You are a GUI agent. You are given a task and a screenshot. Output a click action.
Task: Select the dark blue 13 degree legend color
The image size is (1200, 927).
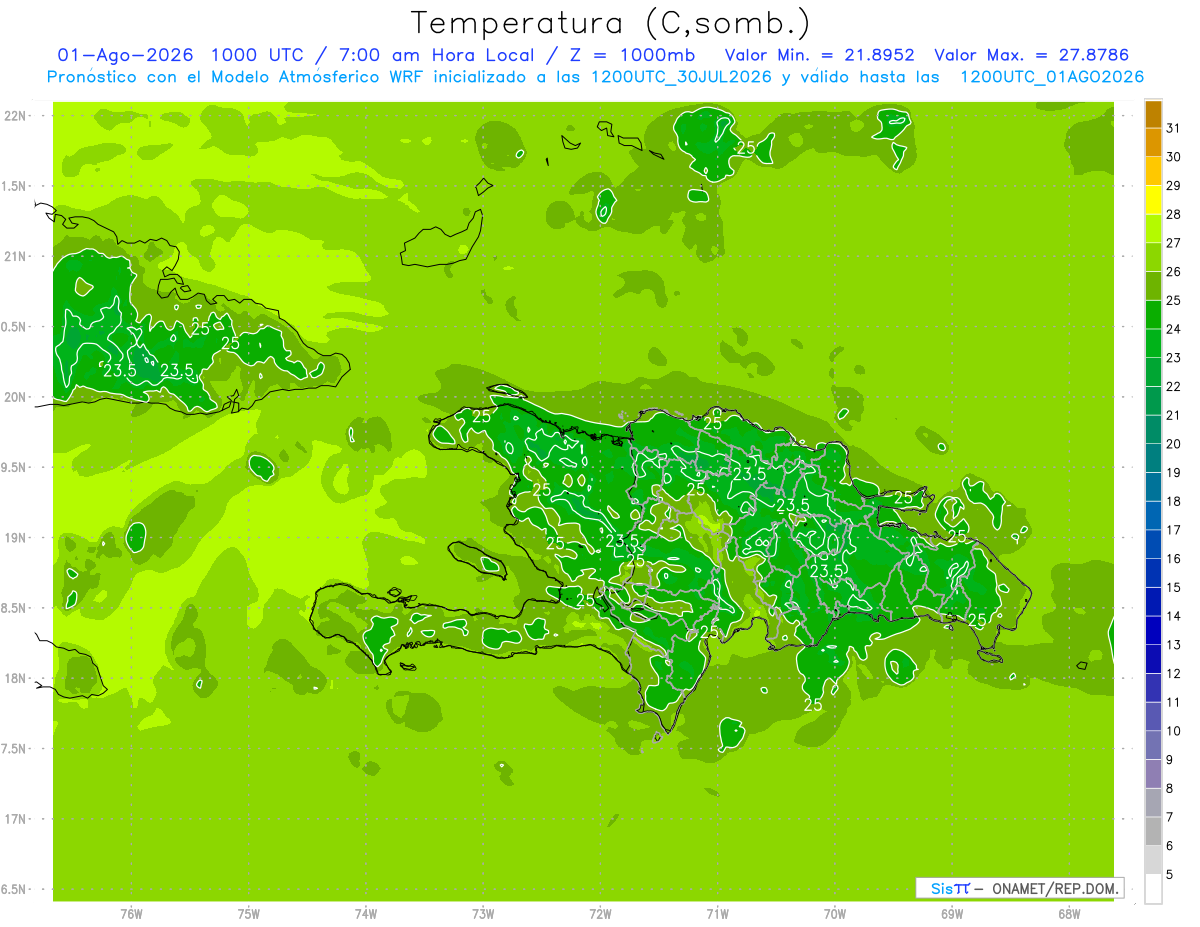(1153, 631)
